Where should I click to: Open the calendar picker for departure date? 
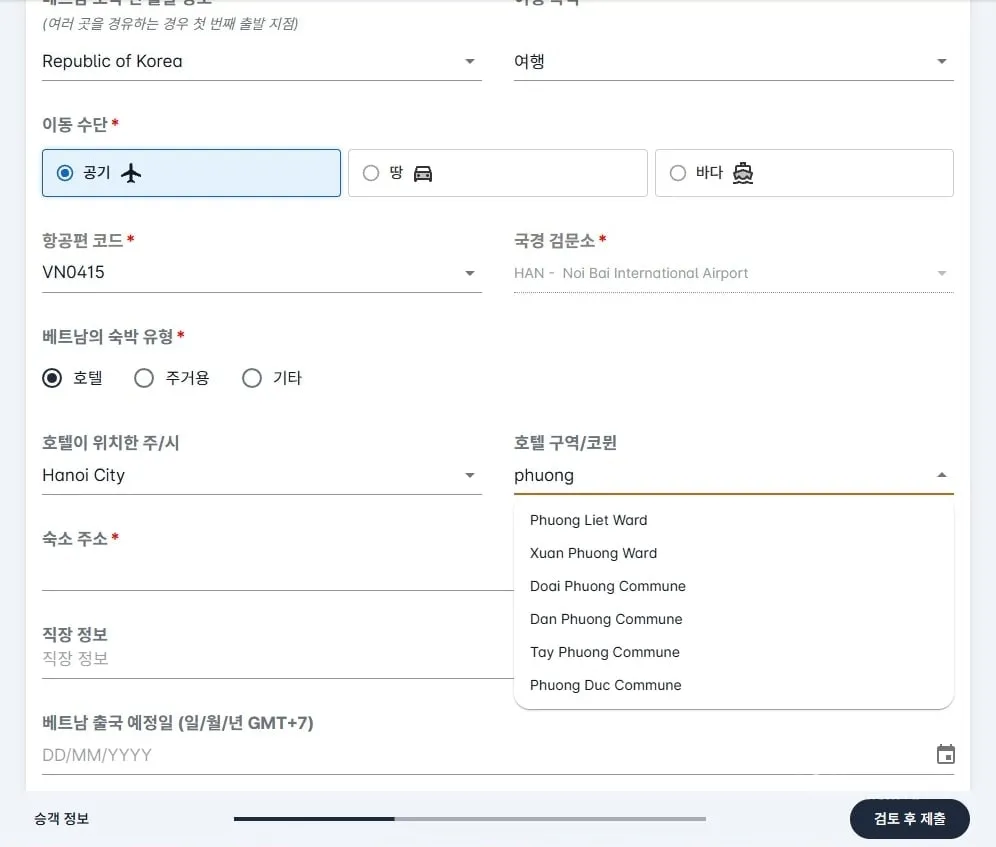point(945,754)
